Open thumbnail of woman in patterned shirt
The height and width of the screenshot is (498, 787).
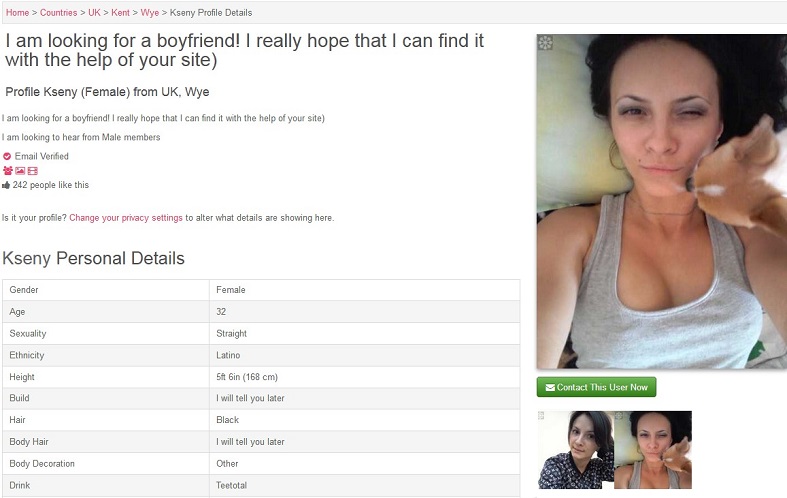click(x=576, y=450)
